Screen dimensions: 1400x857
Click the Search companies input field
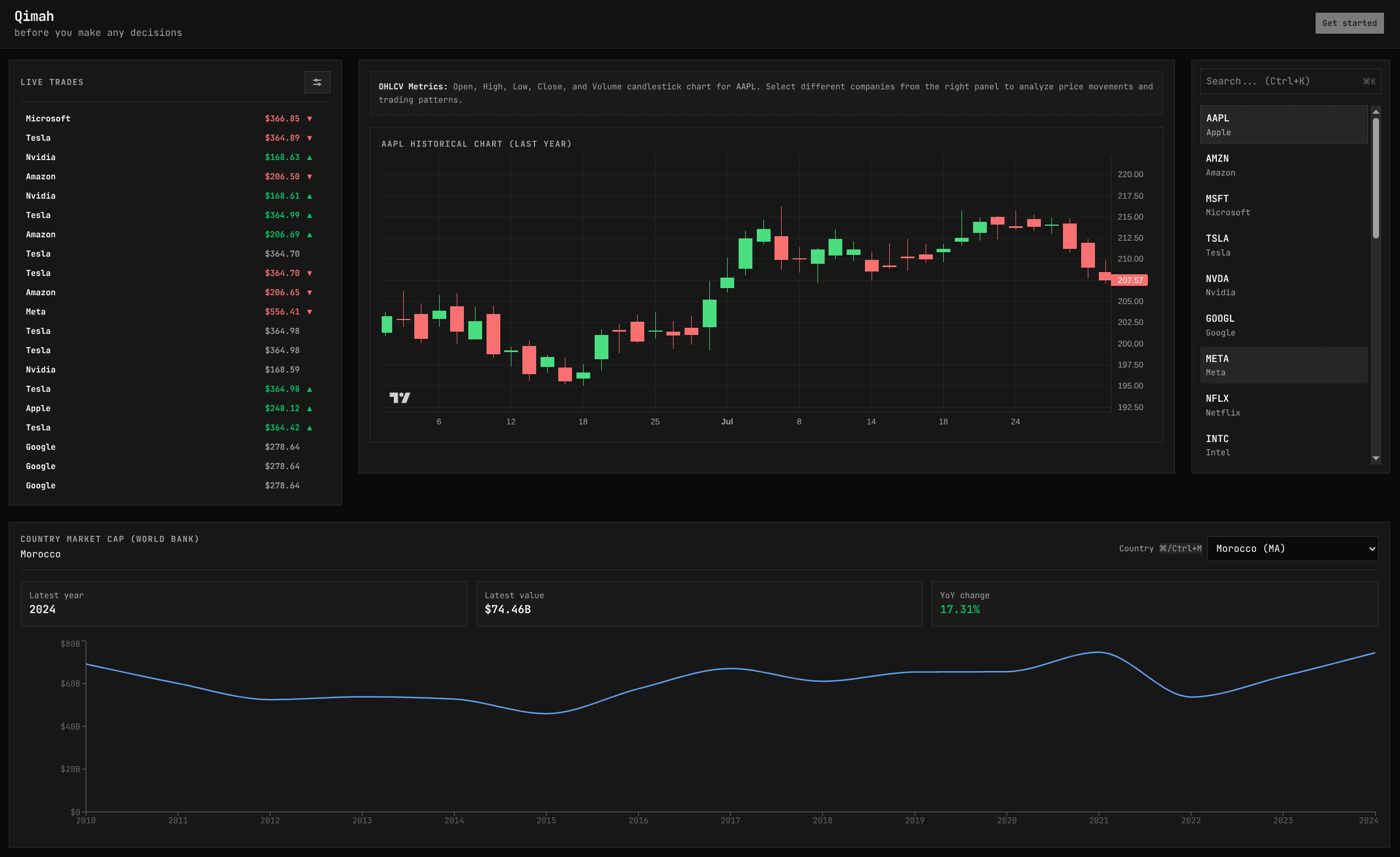pyautogui.click(x=1290, y=81)
